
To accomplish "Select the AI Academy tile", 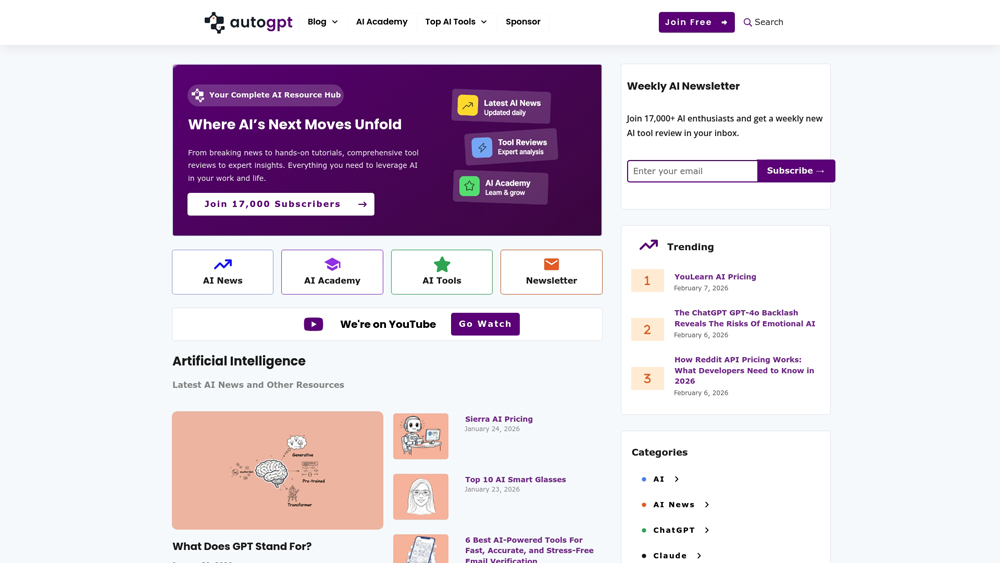I will click(x=332, y=272).
